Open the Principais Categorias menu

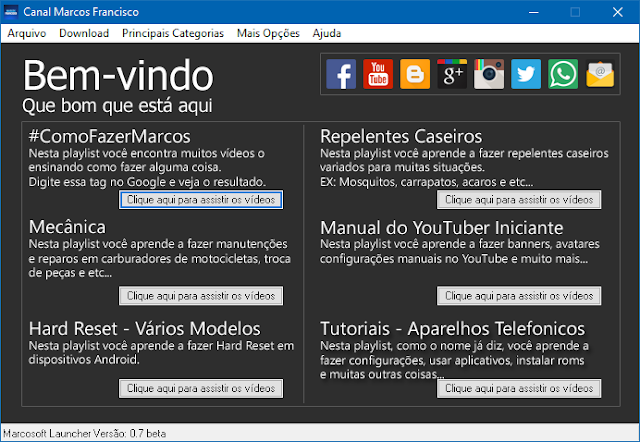coord(173,33)
